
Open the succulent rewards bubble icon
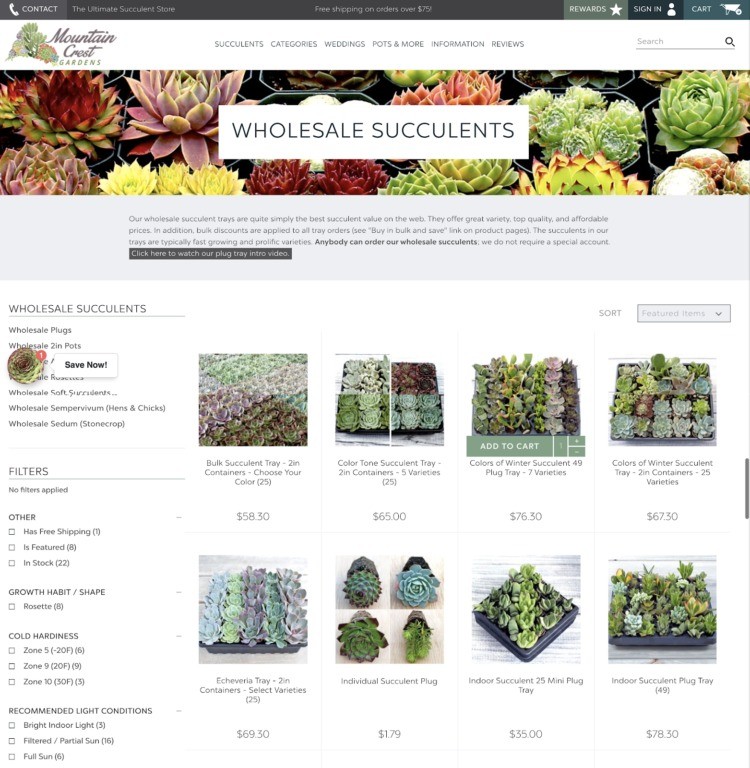pos(24,365)
